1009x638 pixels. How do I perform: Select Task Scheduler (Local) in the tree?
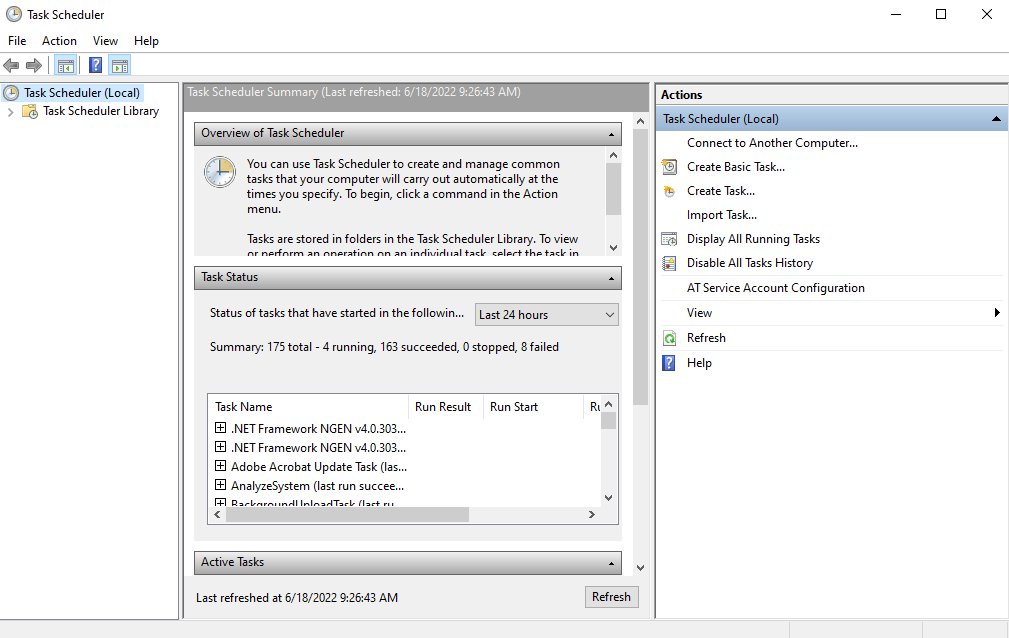tap(82, 93)
